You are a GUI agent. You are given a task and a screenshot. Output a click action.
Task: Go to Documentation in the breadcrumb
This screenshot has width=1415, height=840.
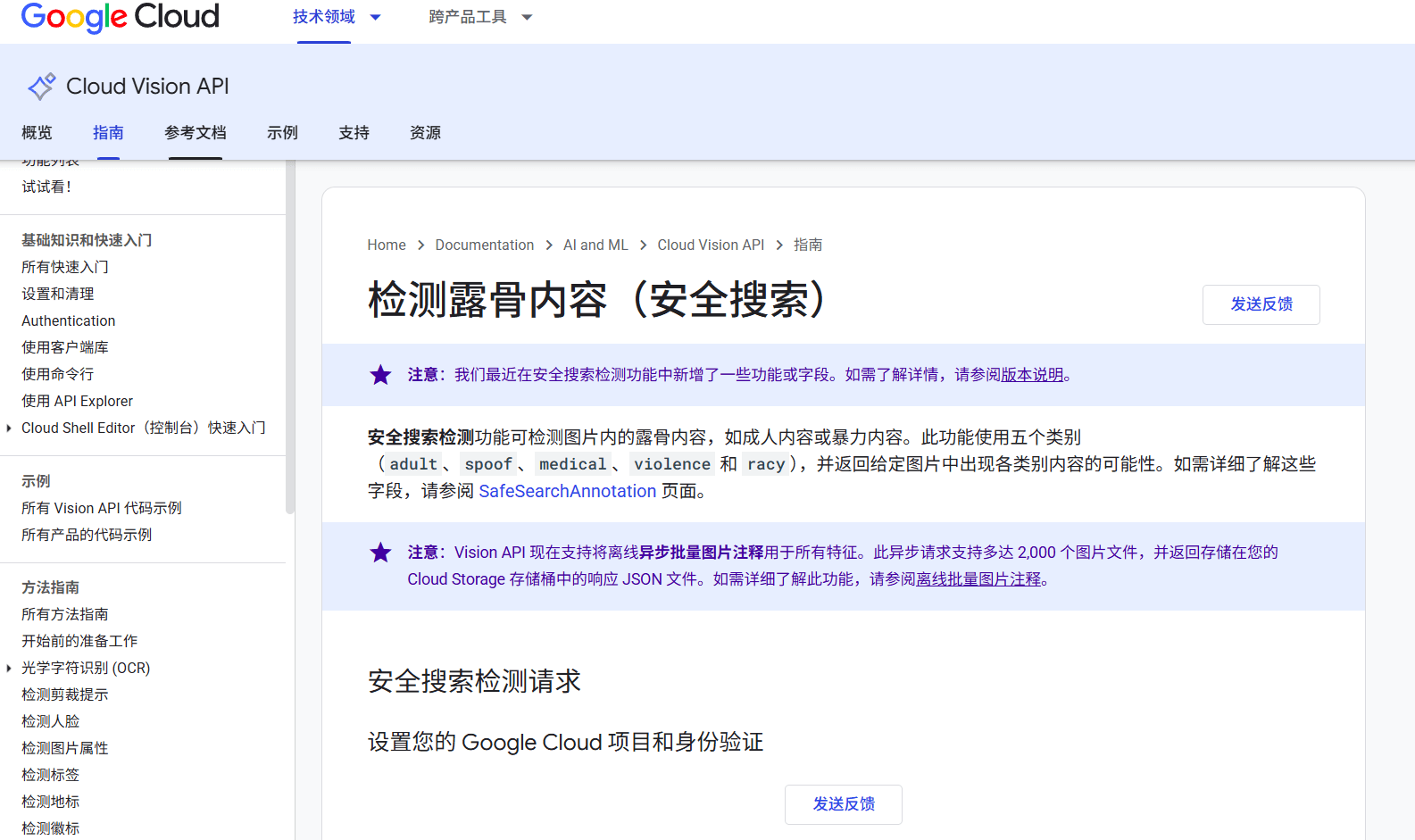click(x=485, y=245)
